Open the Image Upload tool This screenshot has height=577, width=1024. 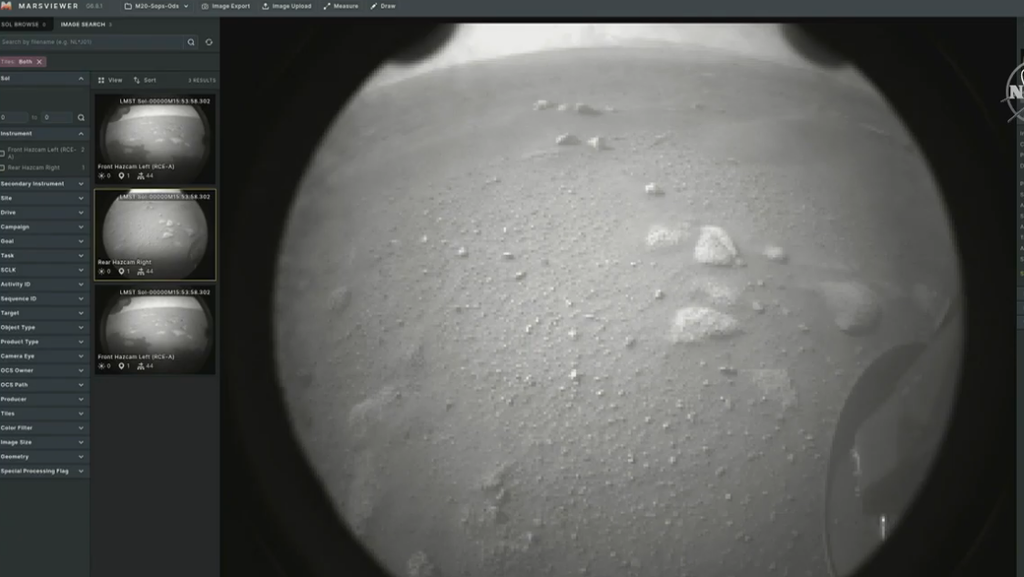[x=286, y=6]
